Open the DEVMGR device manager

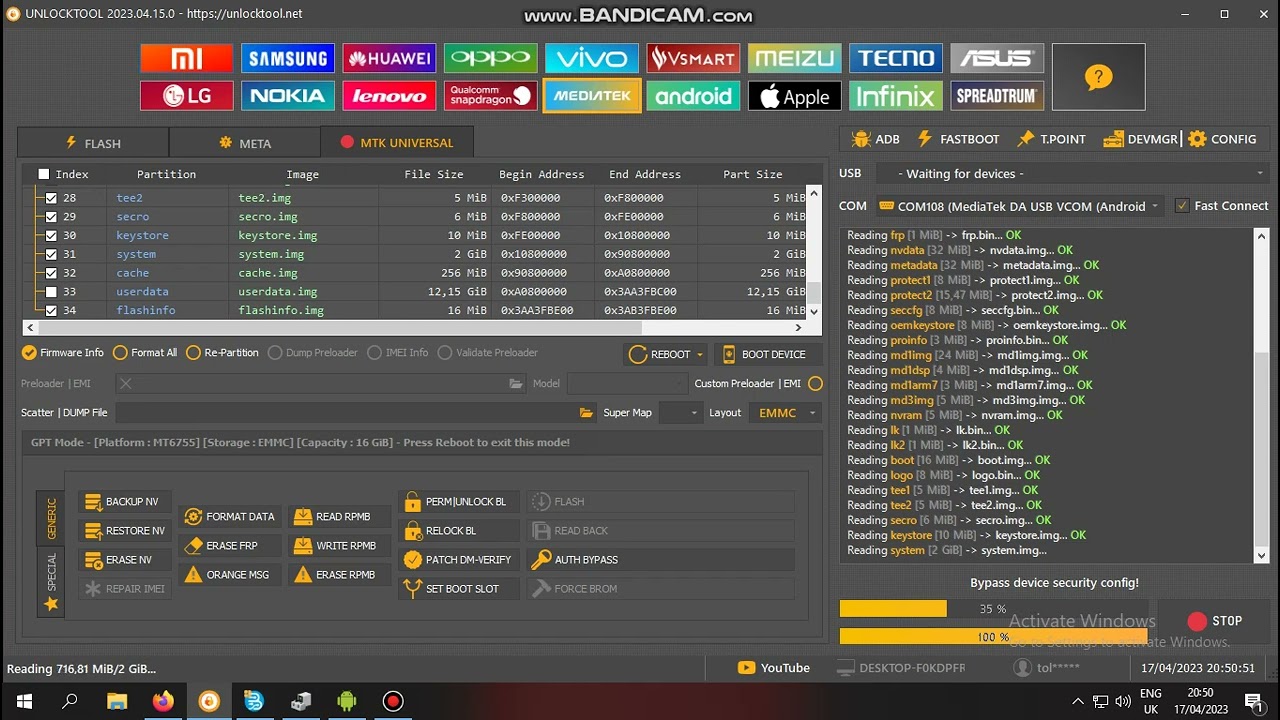pos(1140,139)
